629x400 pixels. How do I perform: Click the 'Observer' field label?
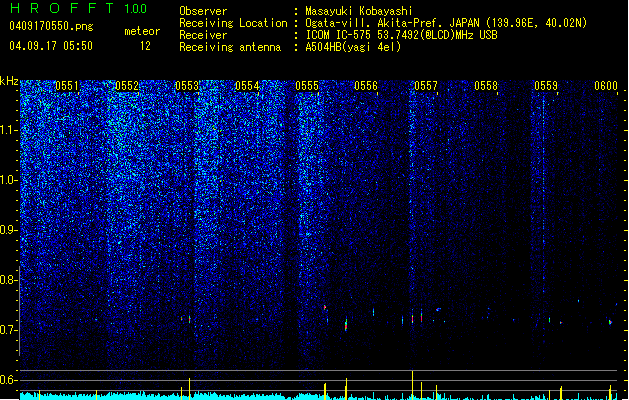coord(203,11)
